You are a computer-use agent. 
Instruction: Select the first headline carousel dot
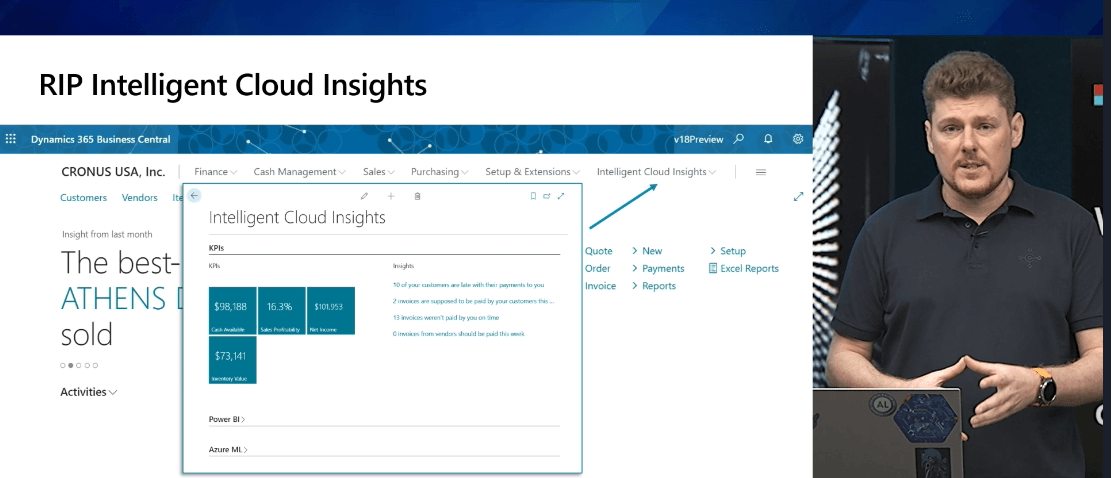click(x=63, y=365)
